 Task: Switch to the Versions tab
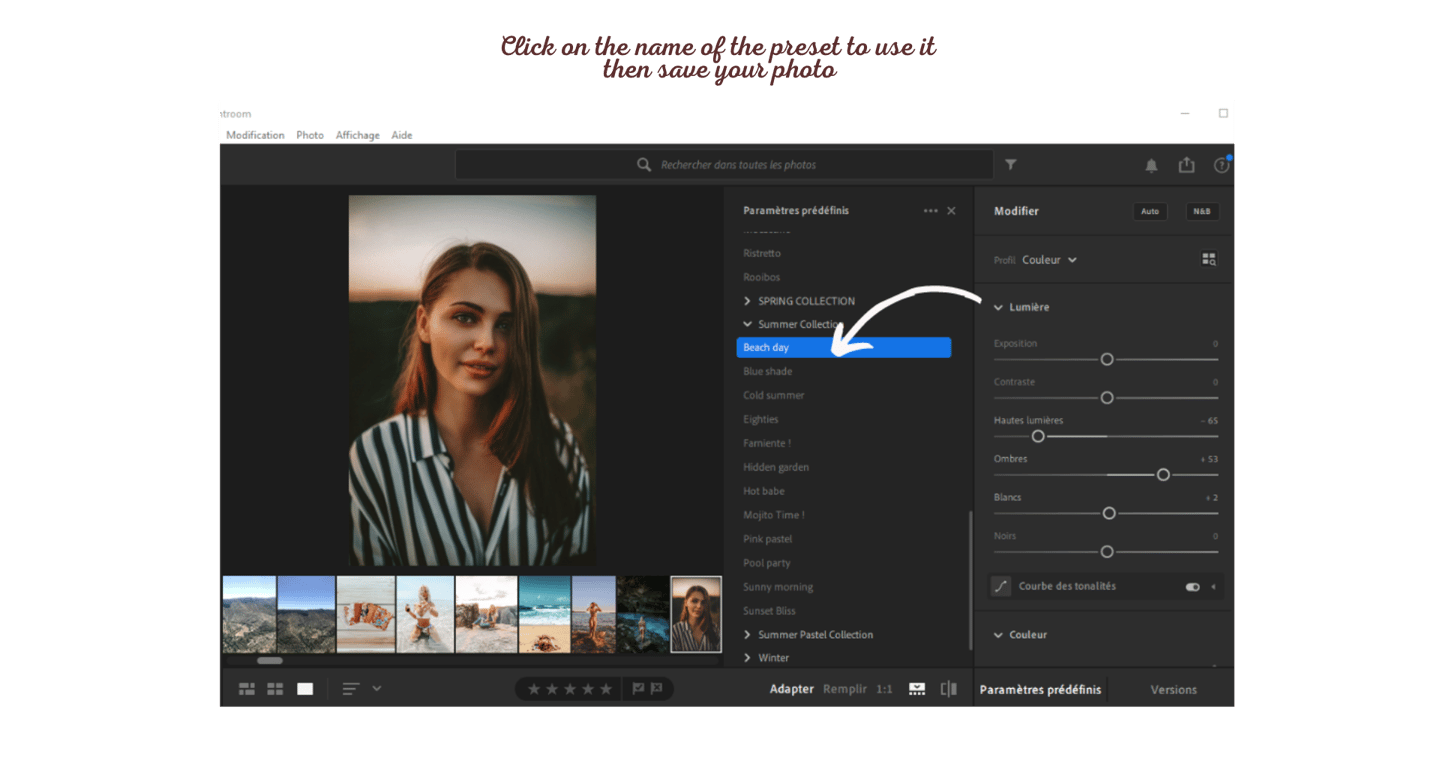click(x=1174, y=690)
